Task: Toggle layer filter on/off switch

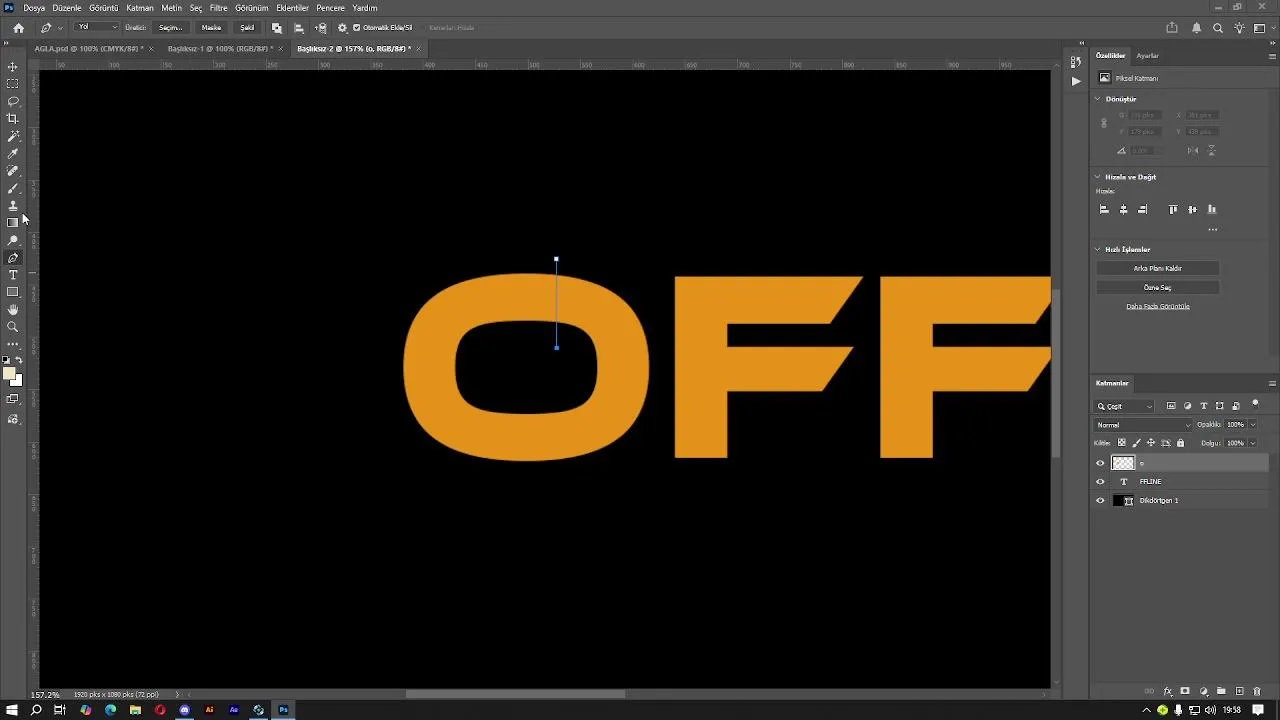Action: point(1256,404)
